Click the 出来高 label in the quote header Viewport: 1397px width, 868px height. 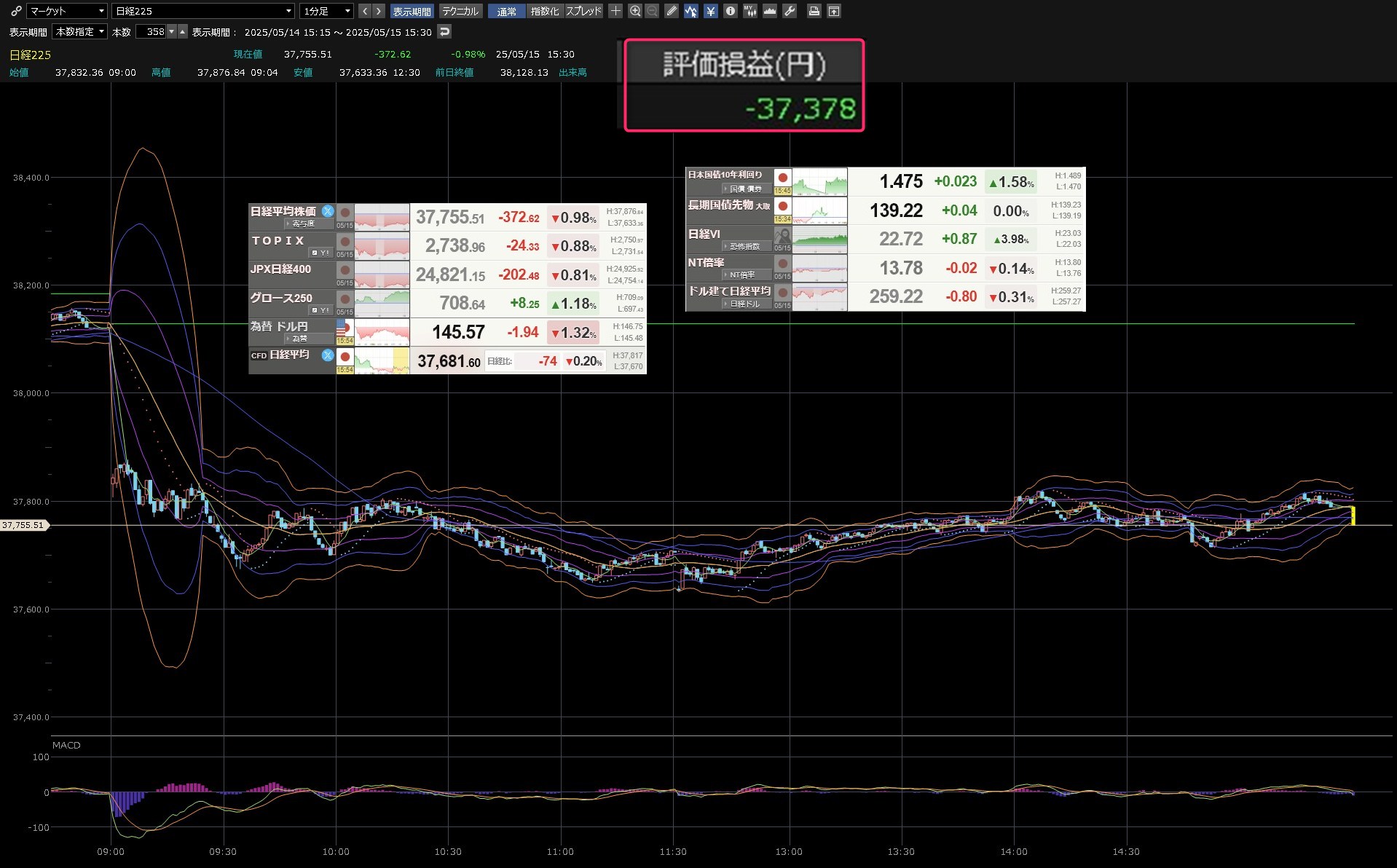[x=572, y=72]
